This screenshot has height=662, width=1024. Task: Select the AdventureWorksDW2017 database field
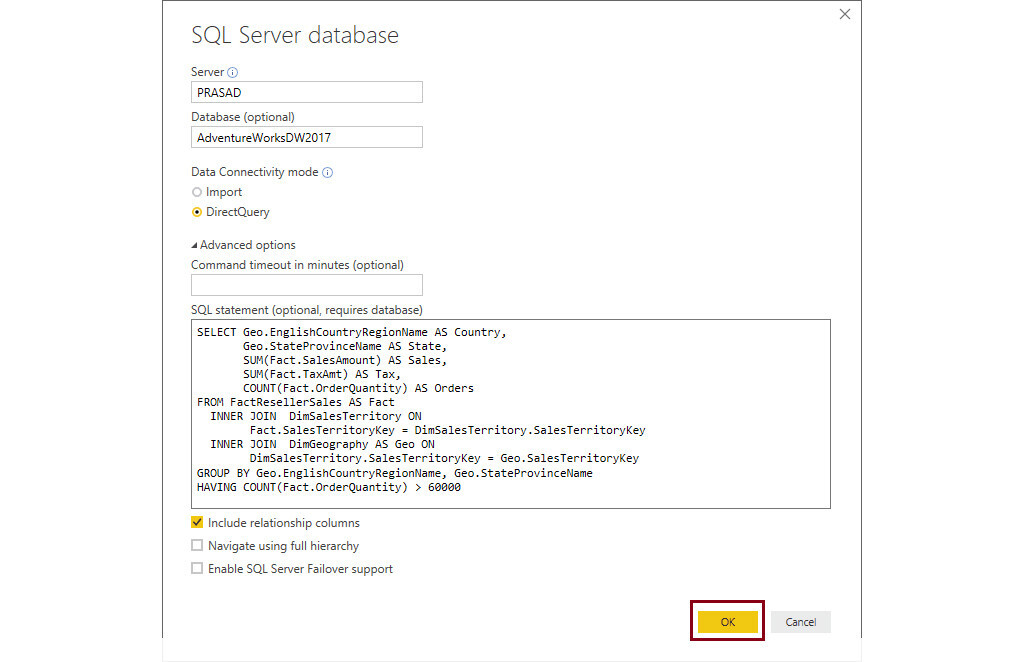point(306,137)
